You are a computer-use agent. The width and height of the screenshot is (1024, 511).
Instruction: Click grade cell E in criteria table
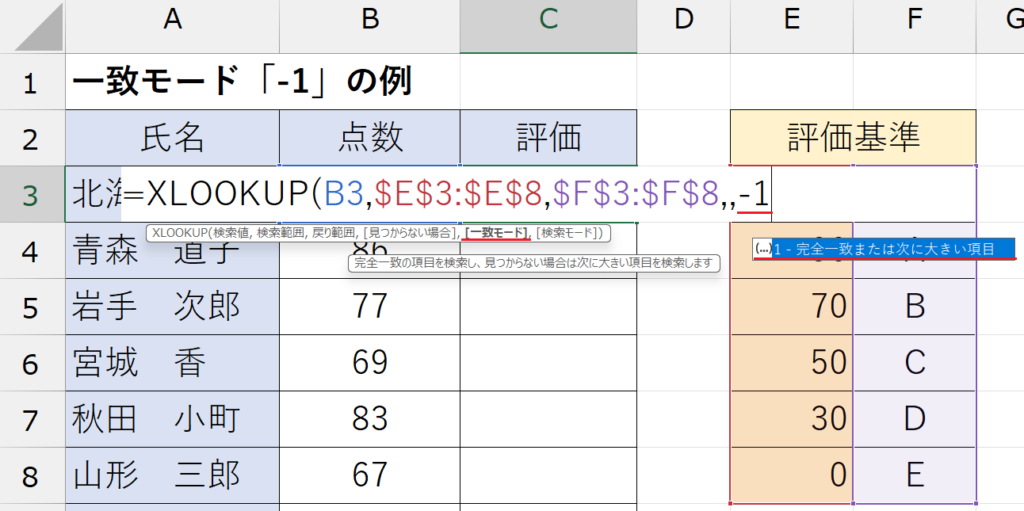point(915,475)
